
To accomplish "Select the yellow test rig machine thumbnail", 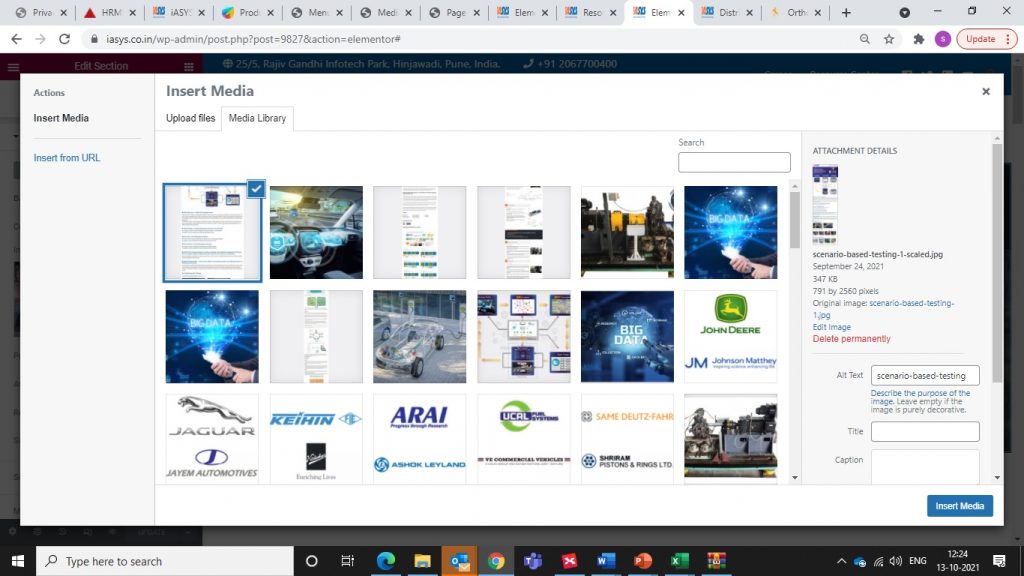I will pos(627,232).
